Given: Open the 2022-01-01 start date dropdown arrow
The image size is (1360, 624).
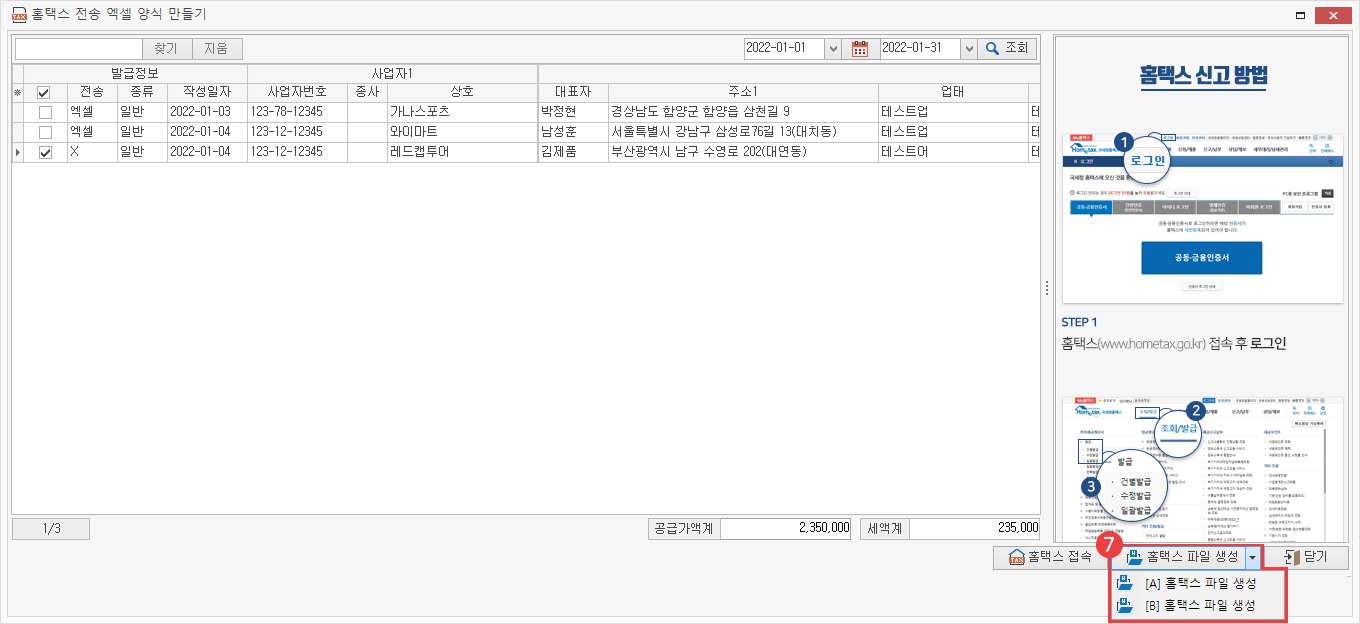Looking at the screenshot, I should [x=832, y=48].
